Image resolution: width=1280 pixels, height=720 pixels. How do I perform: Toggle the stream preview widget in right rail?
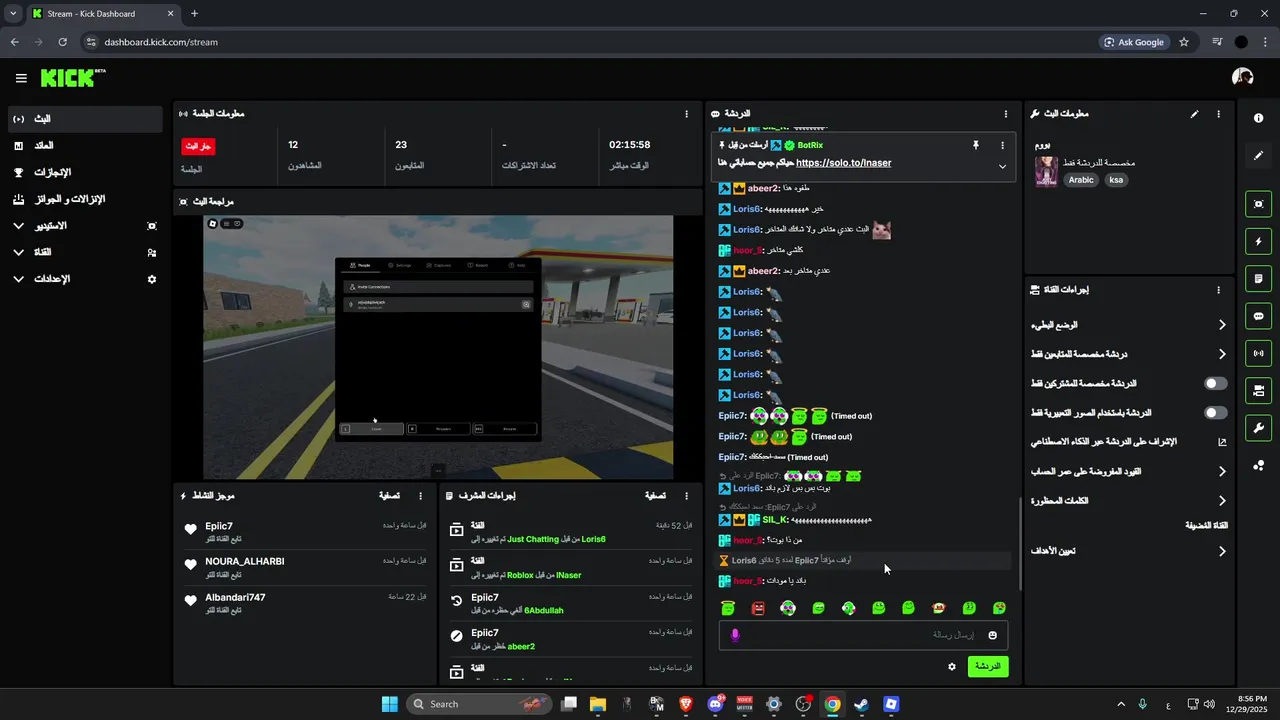tap(1258, 204)
